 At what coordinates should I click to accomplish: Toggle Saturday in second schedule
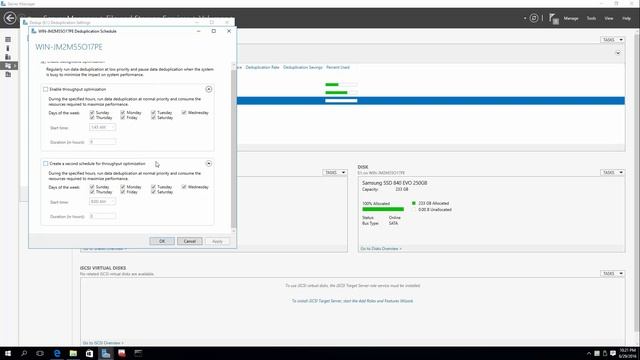[153, 192]
